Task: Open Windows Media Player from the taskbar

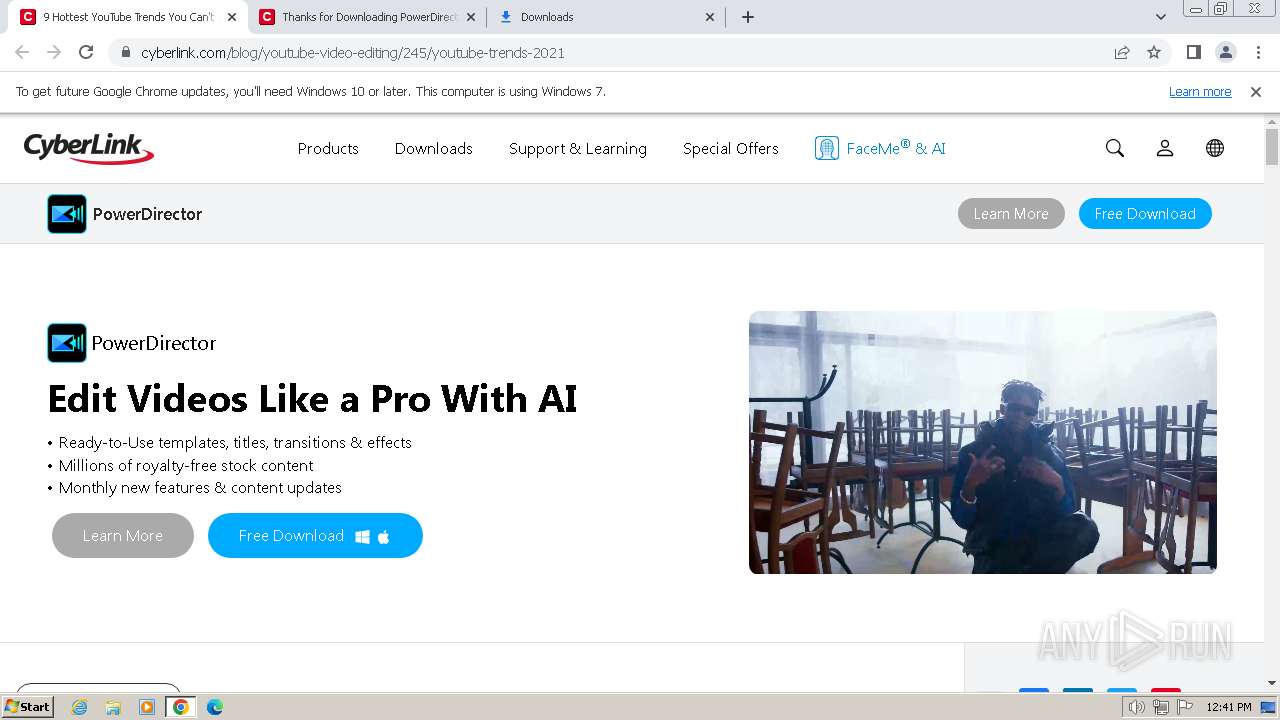Action: tap(147, 707)
